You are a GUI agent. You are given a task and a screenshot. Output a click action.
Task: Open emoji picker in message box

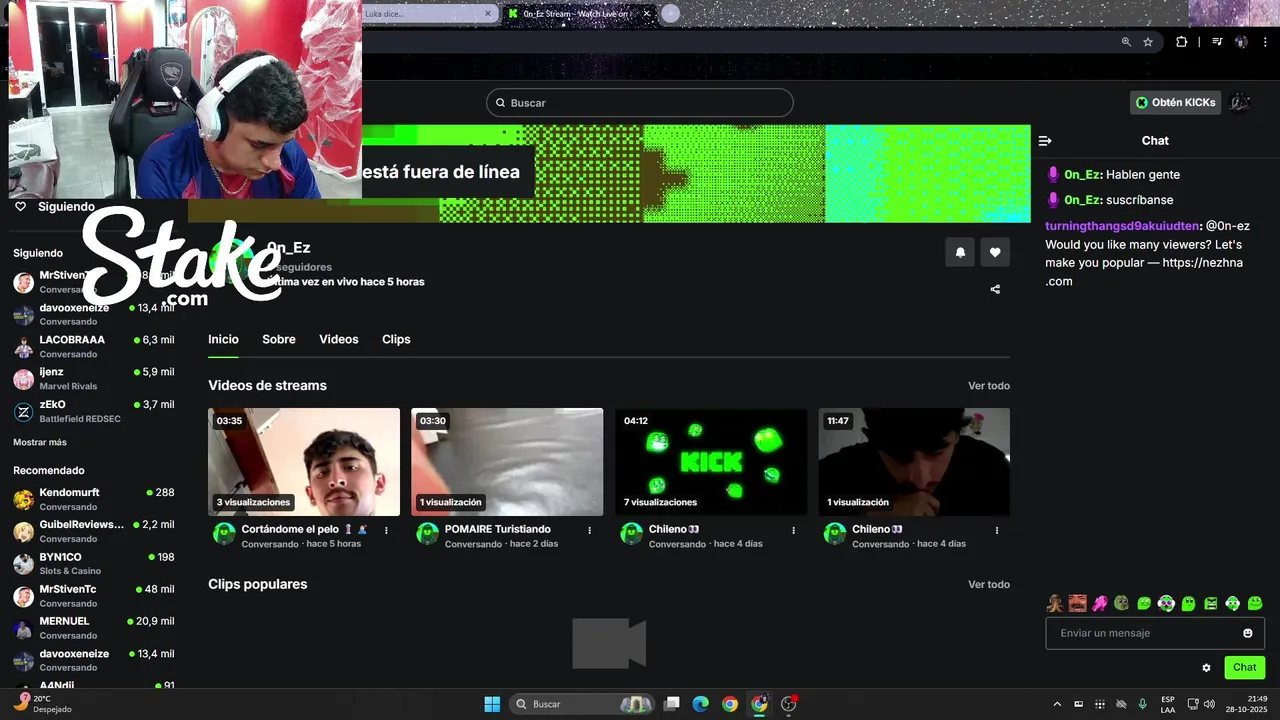click(1247, 633)
